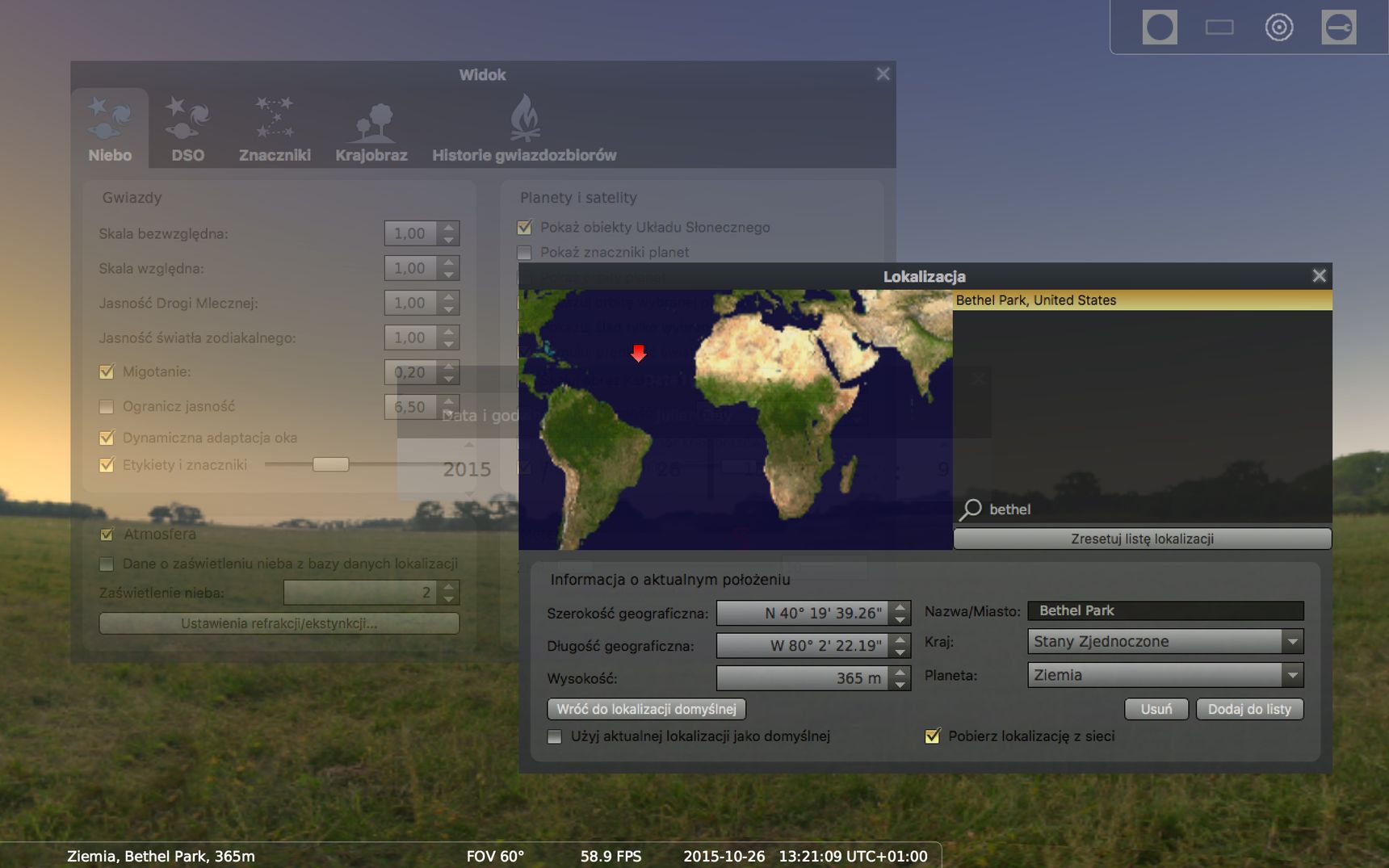The height and width of the screenshot is (868, 1389).
Task: Enable Pokaż znaczniki planet checkbox
Action: (x=524, y=253)
